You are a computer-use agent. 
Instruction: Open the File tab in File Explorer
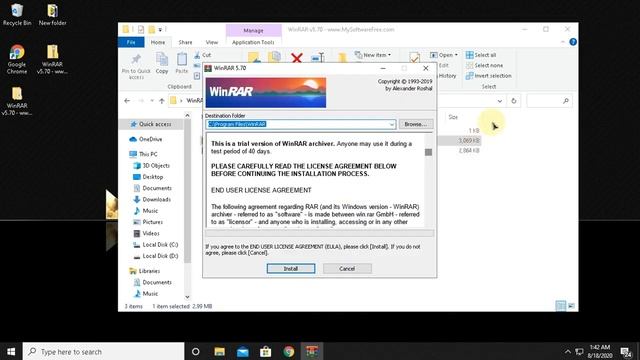[x=131, y=42]
